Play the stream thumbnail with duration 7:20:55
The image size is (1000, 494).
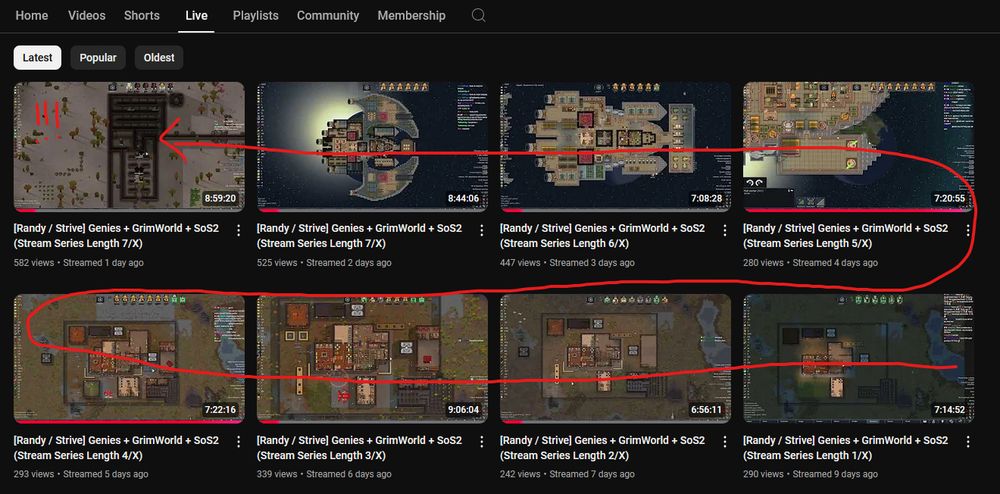point(858,147)
